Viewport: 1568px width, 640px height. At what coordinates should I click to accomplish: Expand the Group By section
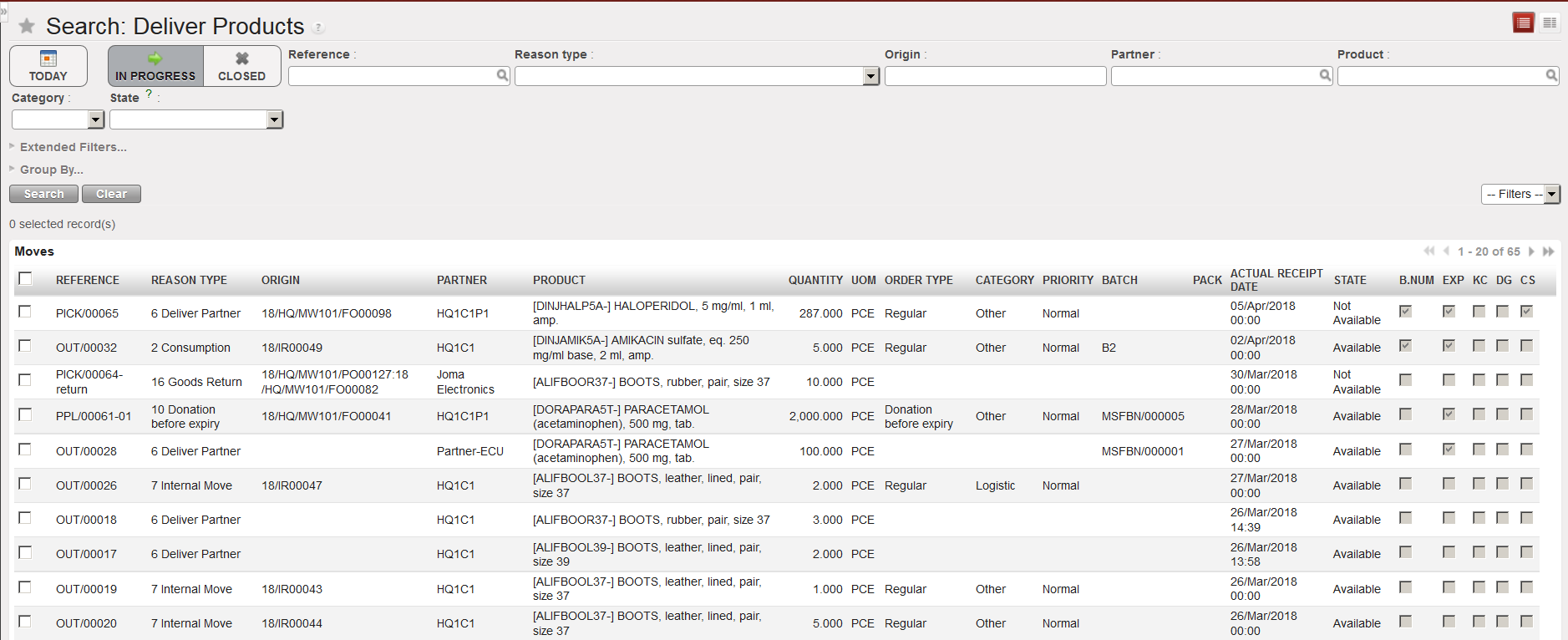[x=51, y=170]
